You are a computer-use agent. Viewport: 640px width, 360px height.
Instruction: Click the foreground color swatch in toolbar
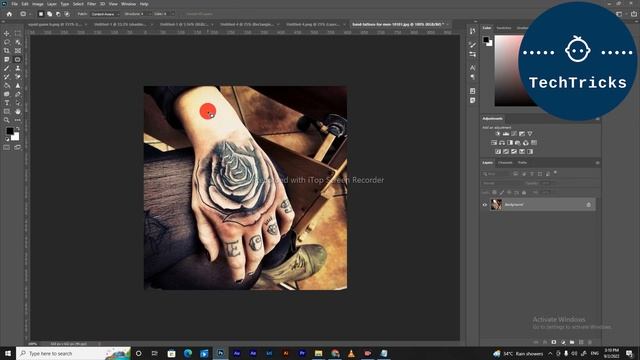[x=9, y=131]
